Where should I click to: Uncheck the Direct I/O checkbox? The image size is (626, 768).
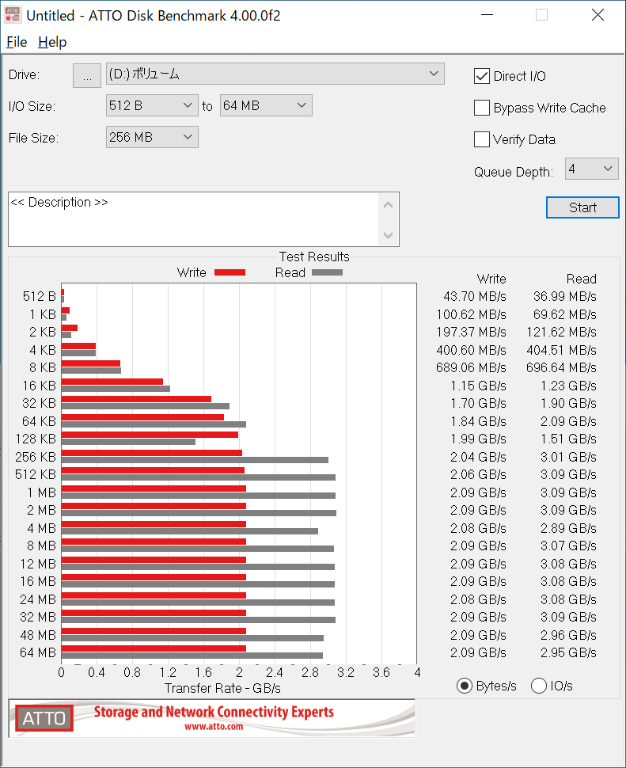[x=482, y=76]
